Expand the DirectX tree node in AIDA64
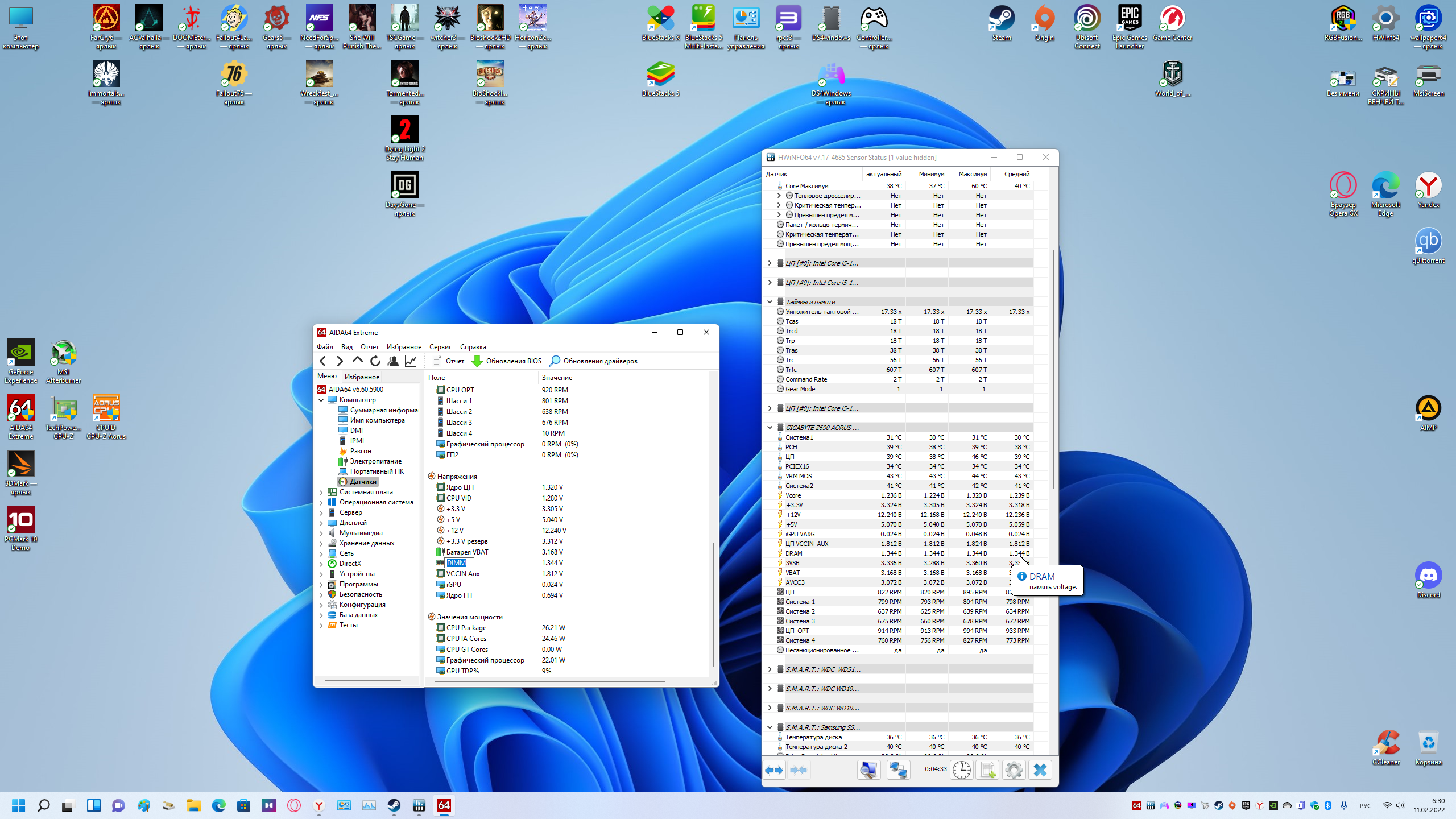The width and height of the screenshot is (1456, 819). tap(321, 564)
